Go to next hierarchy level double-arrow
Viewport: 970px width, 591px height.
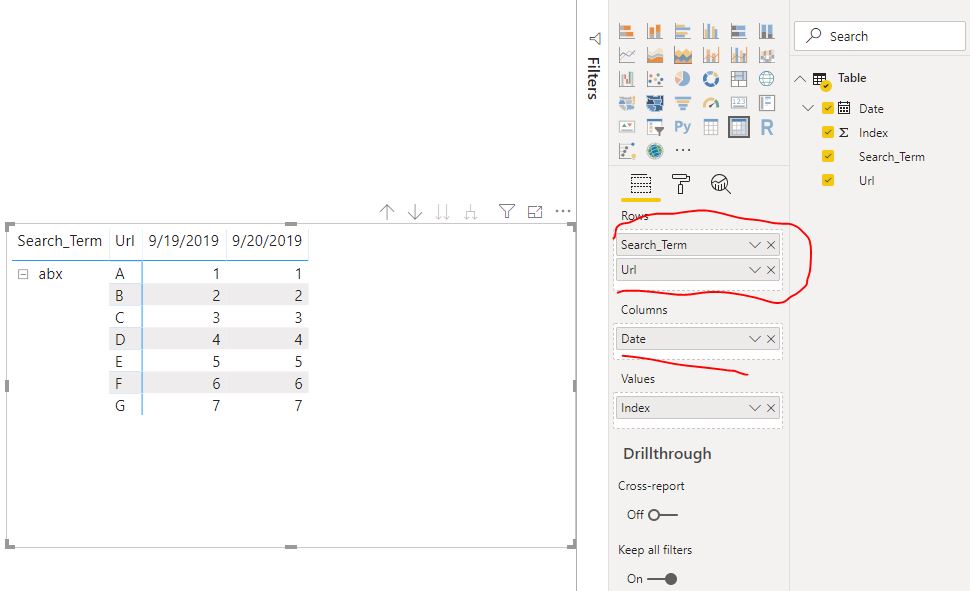pyautogui.click(x=442, y=212)
